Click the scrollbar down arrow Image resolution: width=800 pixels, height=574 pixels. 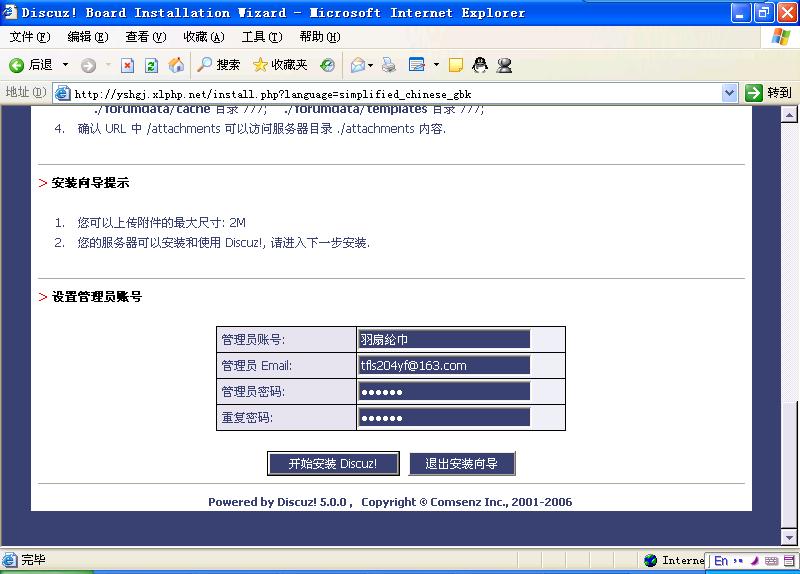tap(789, 537)
